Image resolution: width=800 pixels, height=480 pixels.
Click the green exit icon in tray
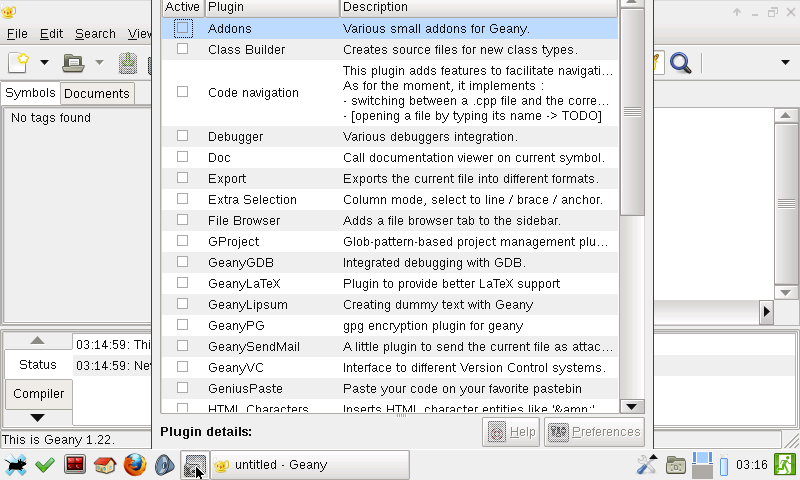pos(785,465)
